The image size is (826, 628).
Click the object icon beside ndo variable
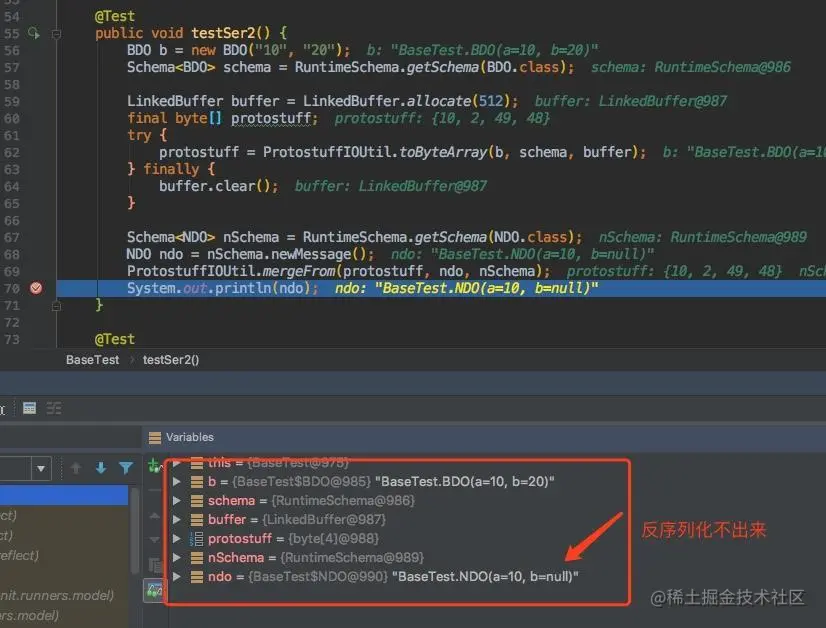tap(196, 577)
